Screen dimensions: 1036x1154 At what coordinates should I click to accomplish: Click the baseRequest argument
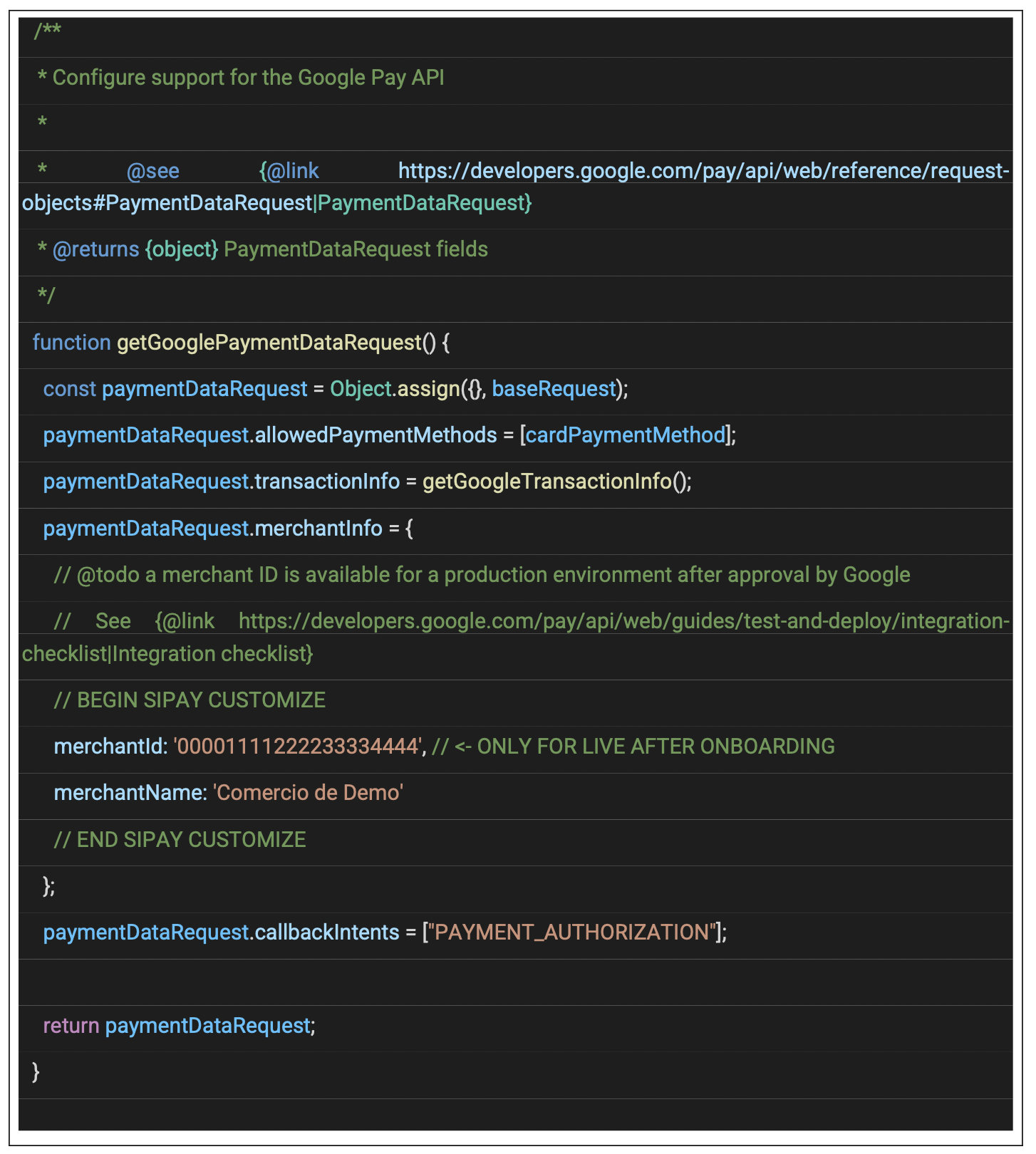click(554, 389)
